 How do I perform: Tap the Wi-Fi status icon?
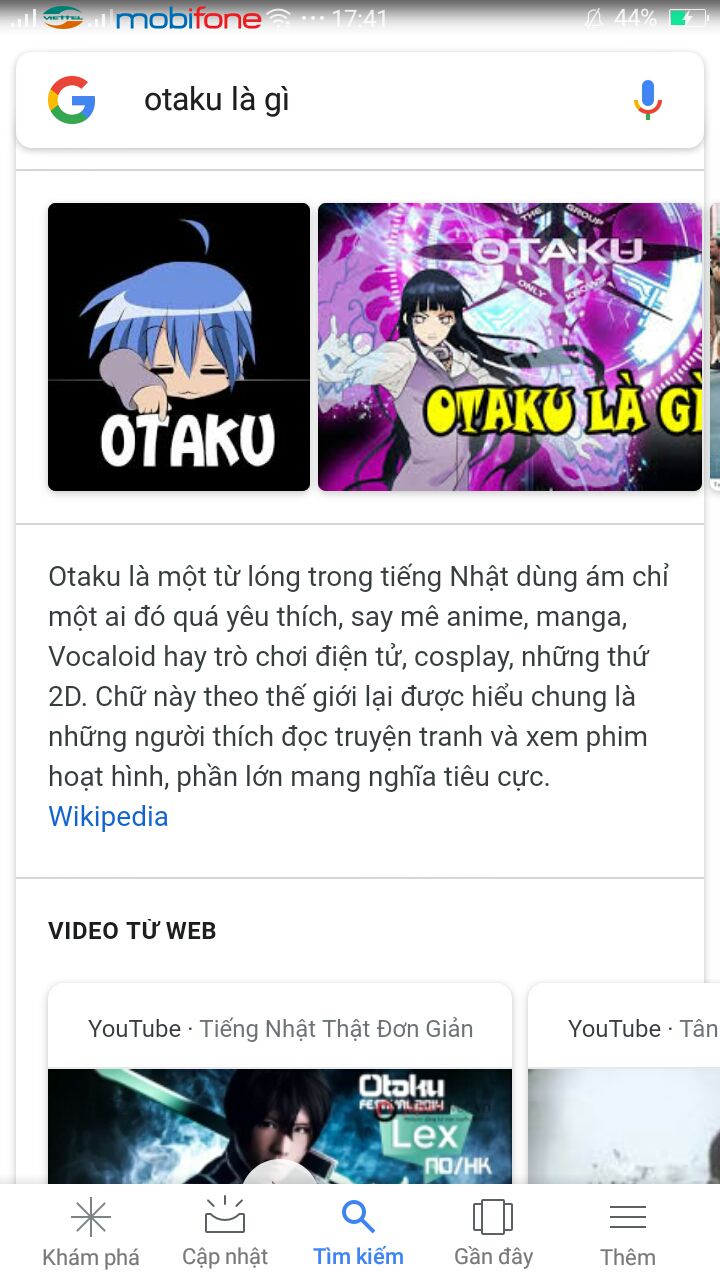click(x=280, y=18)
